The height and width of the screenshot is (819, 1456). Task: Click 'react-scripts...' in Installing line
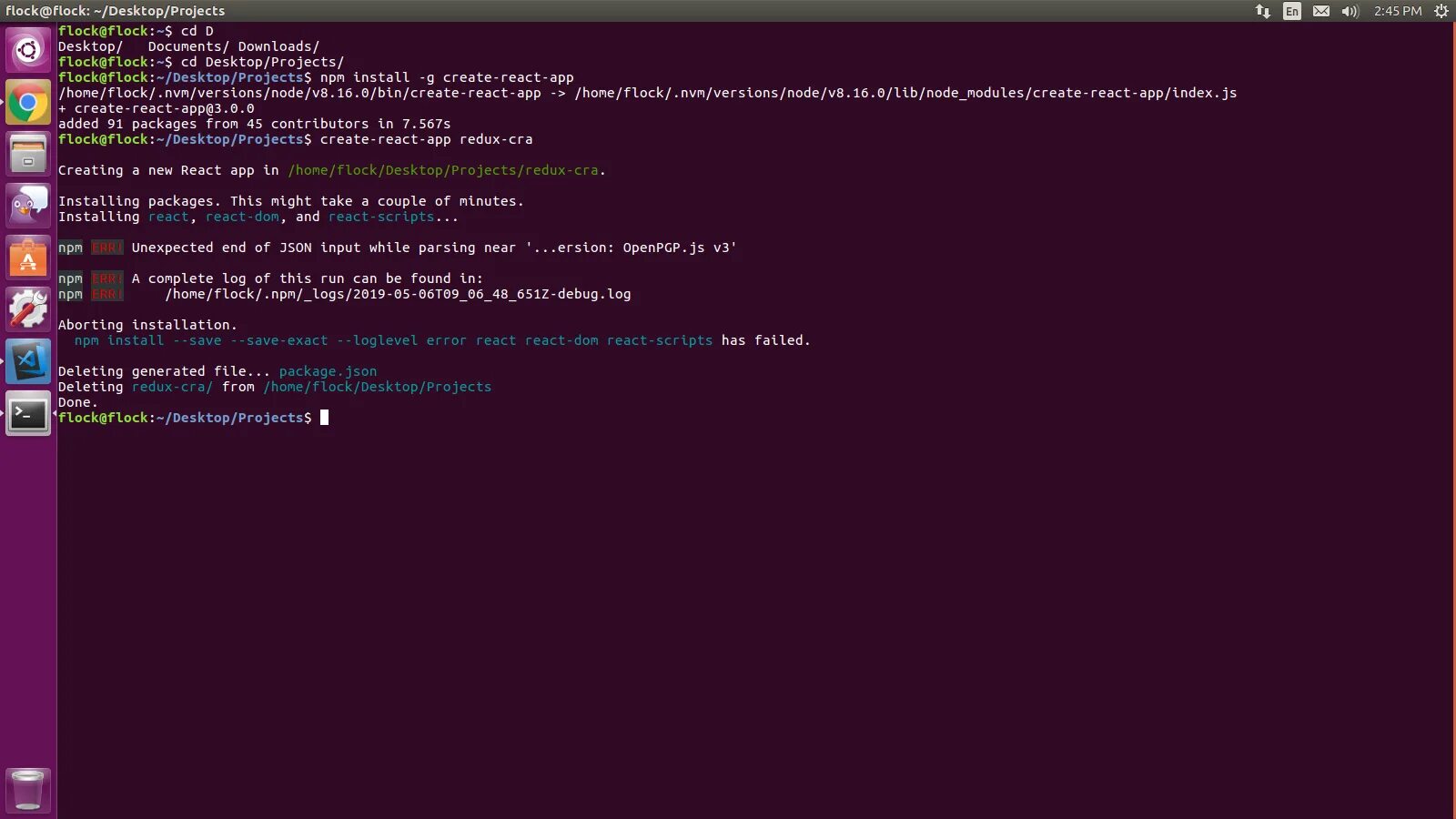tap(393, 217)
